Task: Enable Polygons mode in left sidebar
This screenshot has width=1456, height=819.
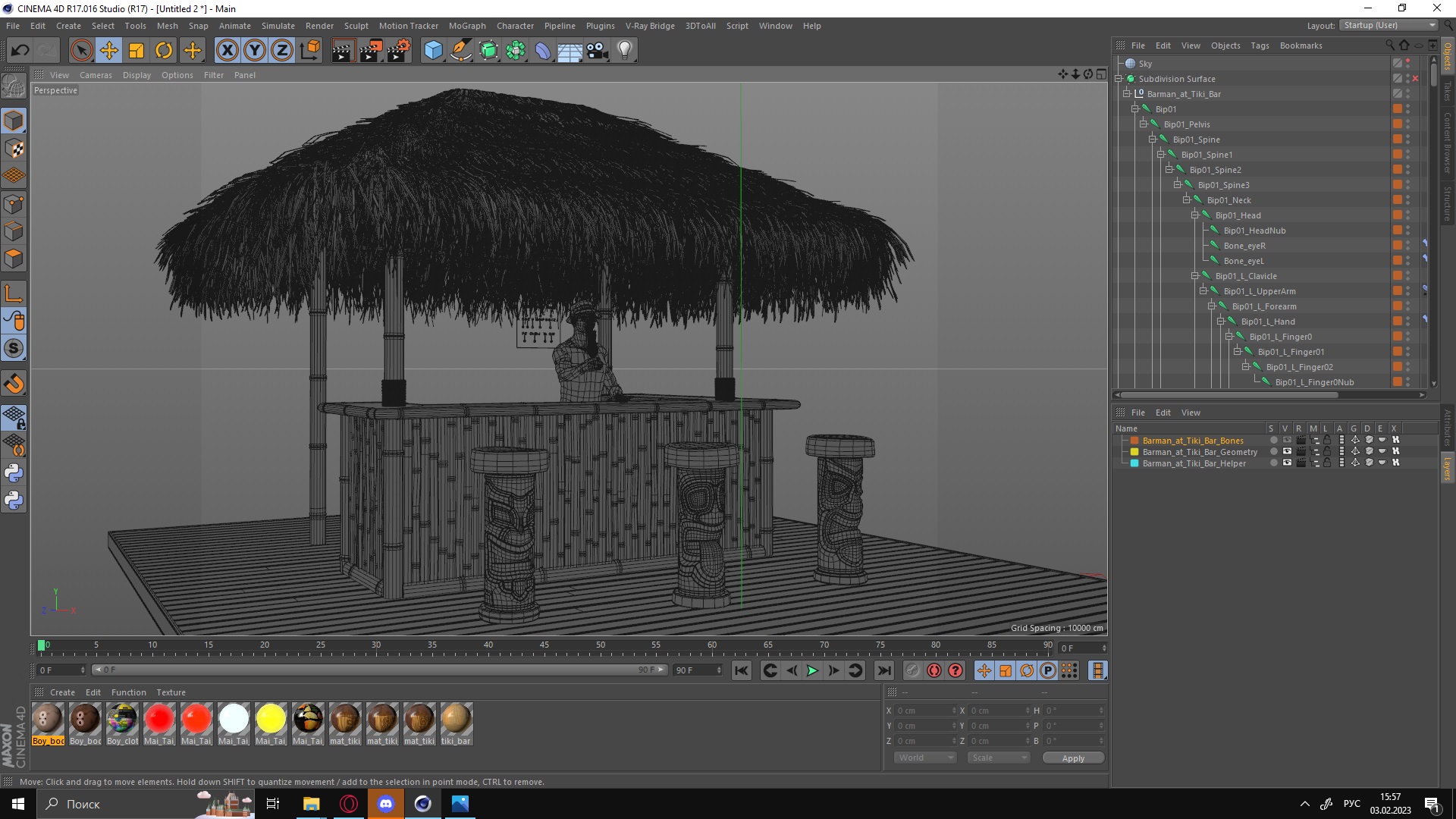Action: pos(14,259)
